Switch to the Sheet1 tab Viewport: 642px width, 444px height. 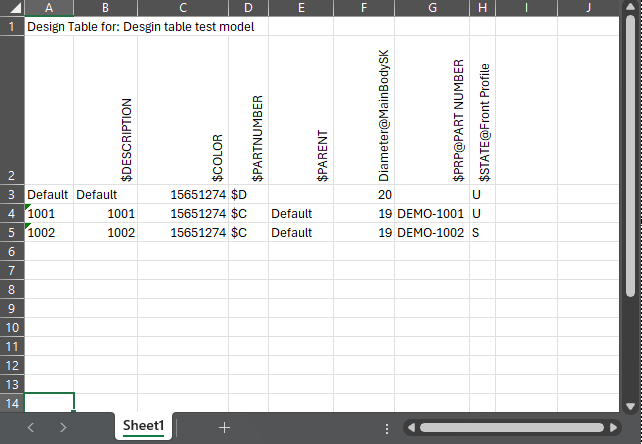143,426
